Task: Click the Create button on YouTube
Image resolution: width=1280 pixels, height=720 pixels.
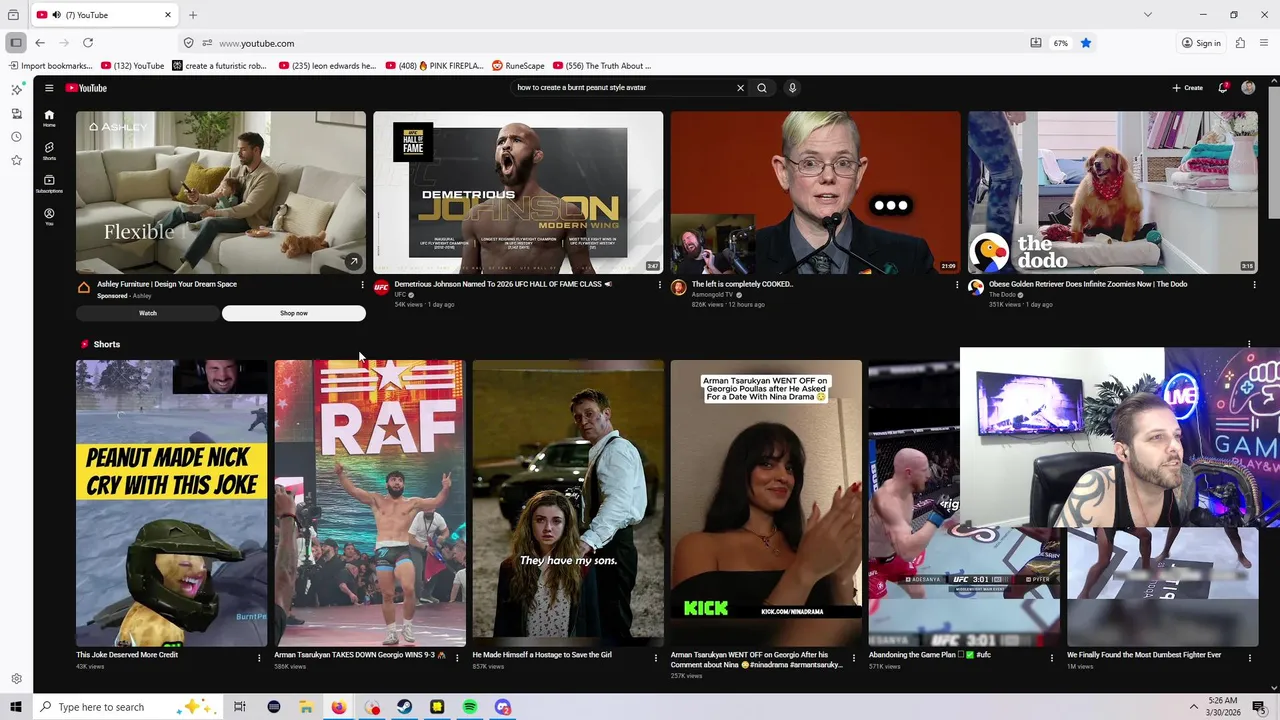Action: coord(1188,88)
